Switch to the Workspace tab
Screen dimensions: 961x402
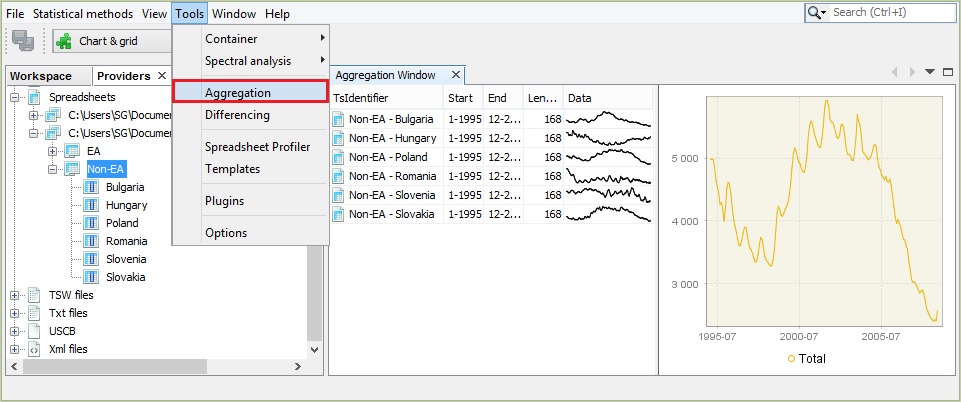pyautogui.click(x=42, y=76)
